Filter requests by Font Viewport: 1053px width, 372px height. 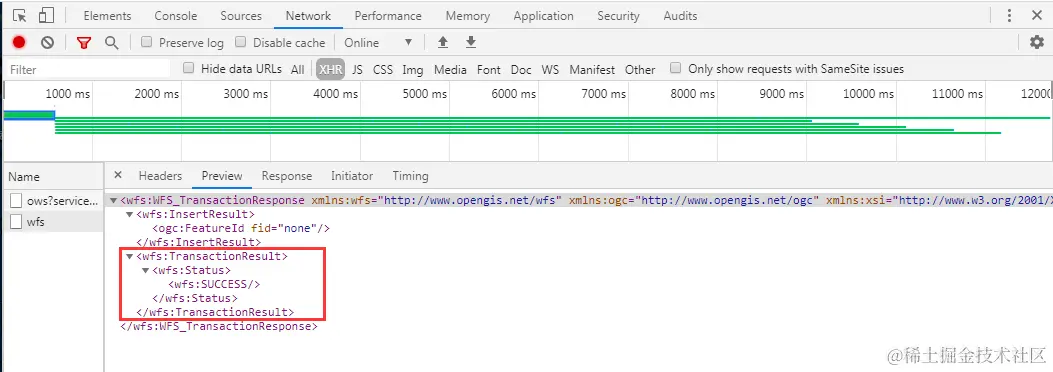click(489, 69)
